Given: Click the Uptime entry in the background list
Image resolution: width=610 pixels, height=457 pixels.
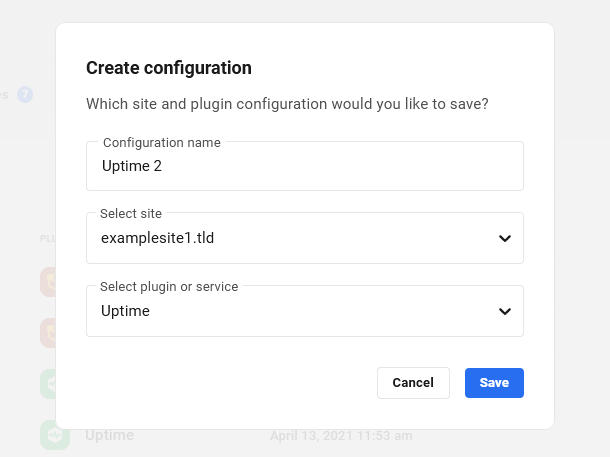Looking at the screenshot, I should (x=109, y=436).
